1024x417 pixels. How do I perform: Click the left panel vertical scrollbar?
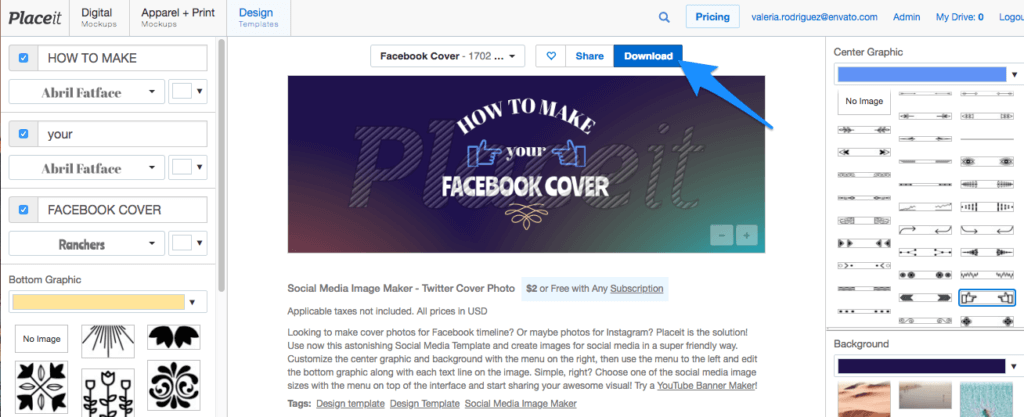click(222, 165)
